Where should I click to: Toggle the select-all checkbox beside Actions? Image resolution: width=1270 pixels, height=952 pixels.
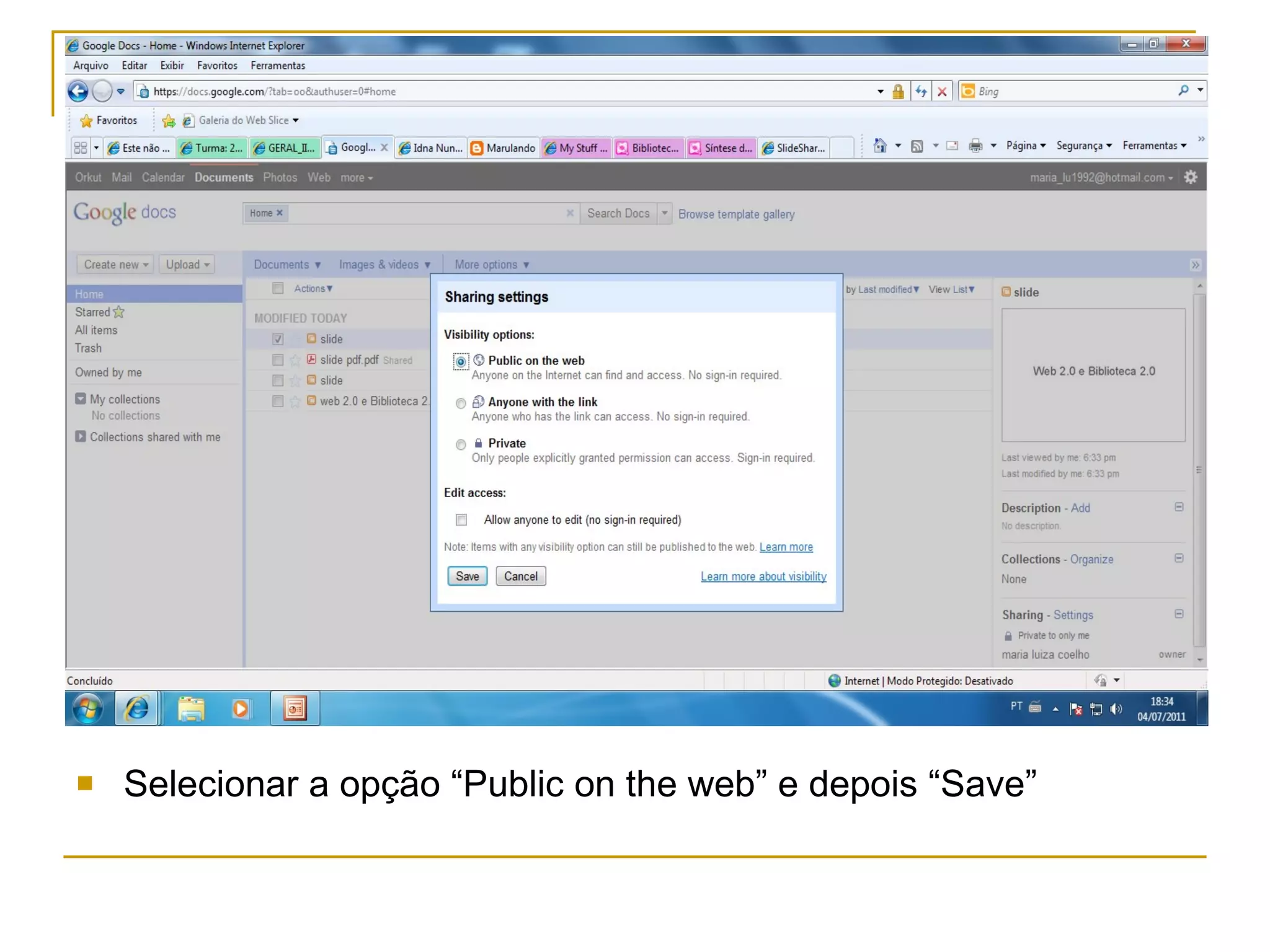(x=278, y=288)
